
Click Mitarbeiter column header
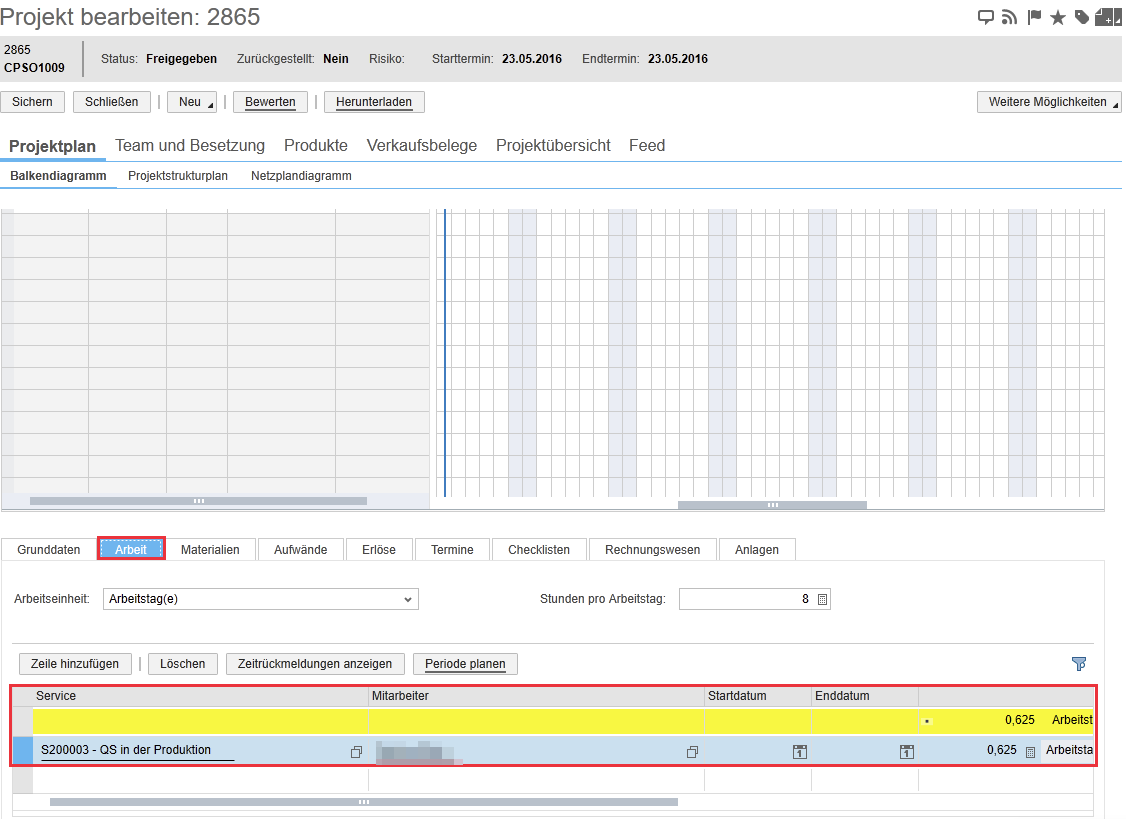pos(536,696)
